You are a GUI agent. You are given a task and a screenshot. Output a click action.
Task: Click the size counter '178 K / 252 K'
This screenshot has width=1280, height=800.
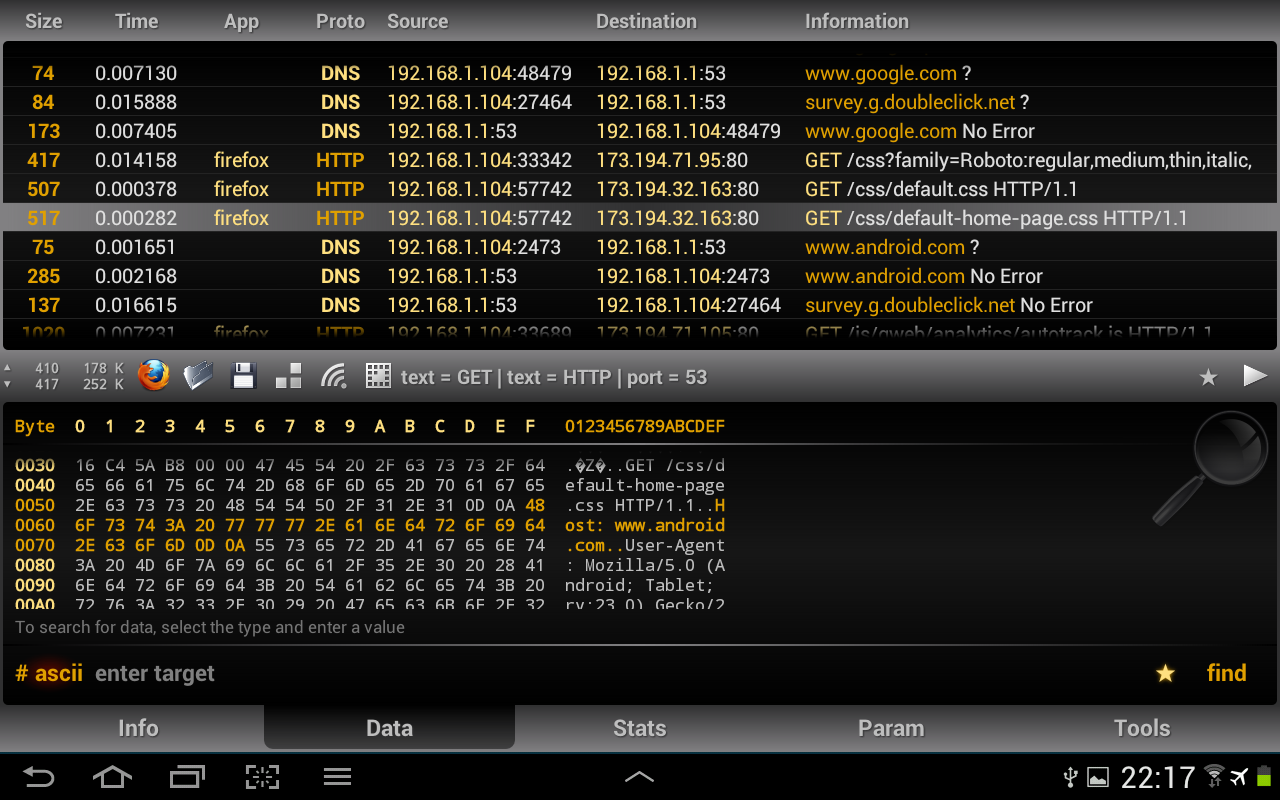[x=103, y=376]
